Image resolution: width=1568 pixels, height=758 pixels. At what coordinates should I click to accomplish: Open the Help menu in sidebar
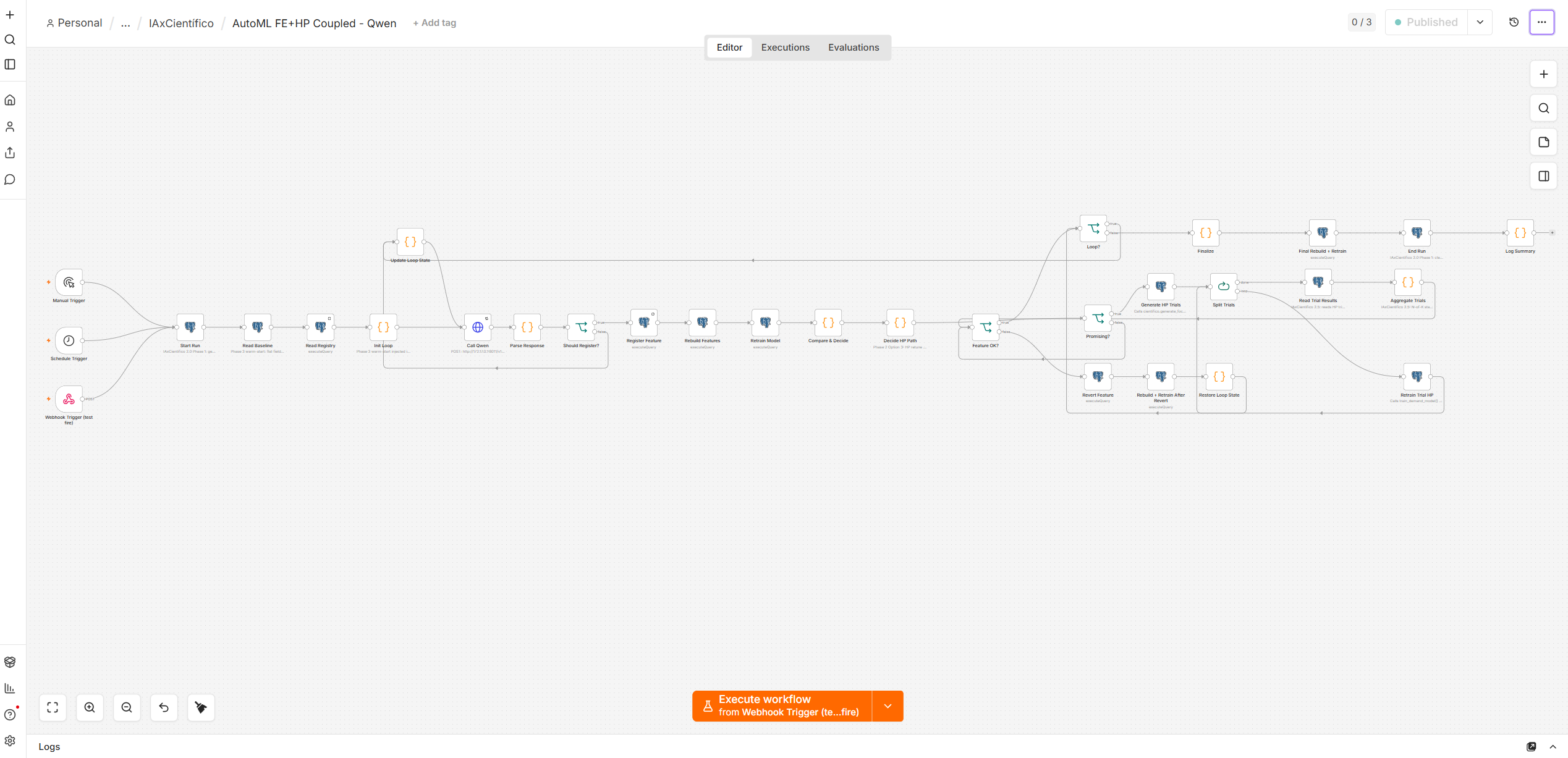[10, 715]
